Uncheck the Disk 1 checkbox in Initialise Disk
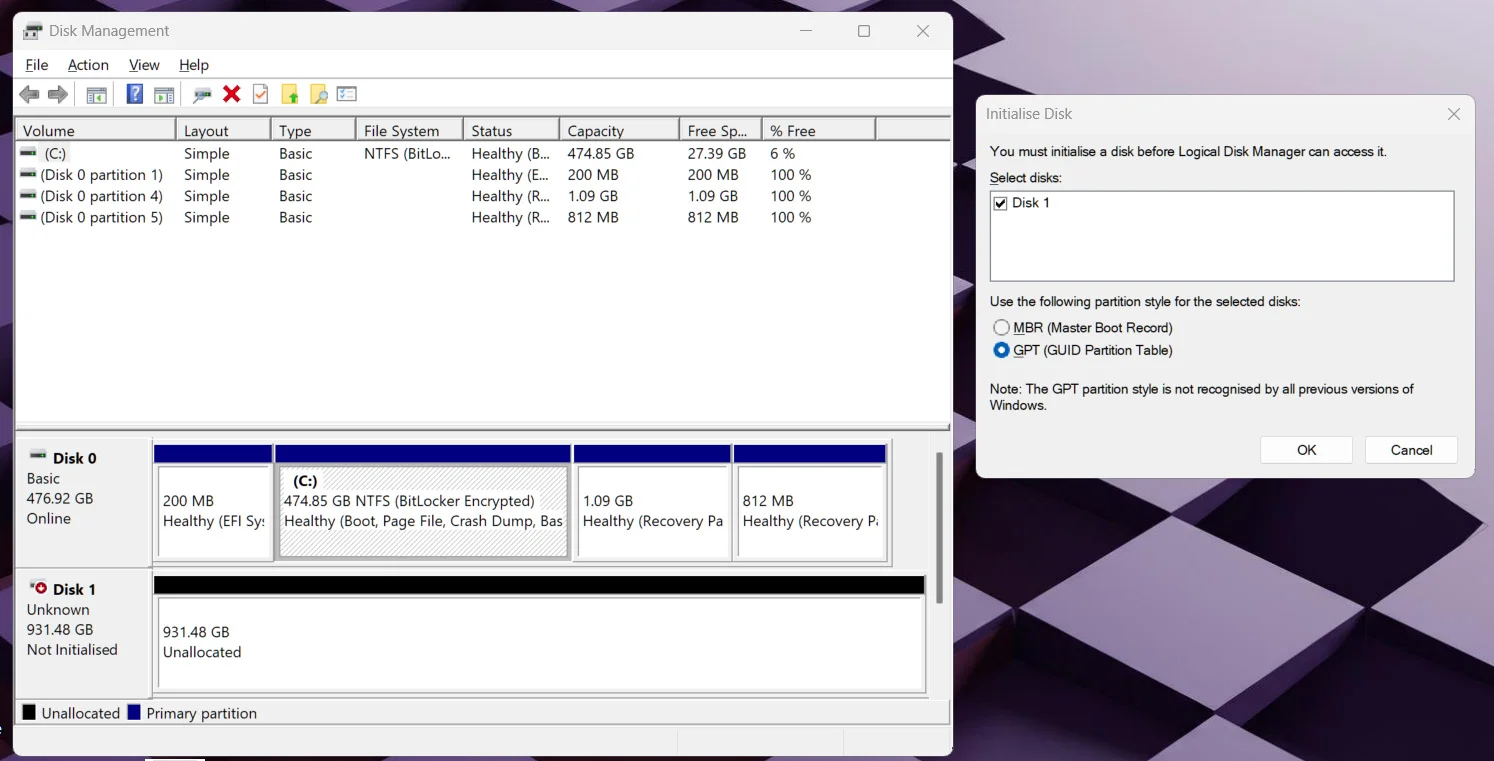The width and height of the screenshot is (1494, 761). (x=1000, y=203)
